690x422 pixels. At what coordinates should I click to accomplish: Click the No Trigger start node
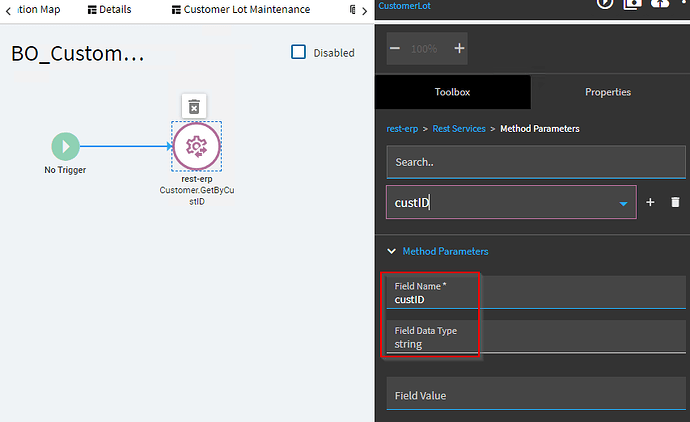[65, 147]
